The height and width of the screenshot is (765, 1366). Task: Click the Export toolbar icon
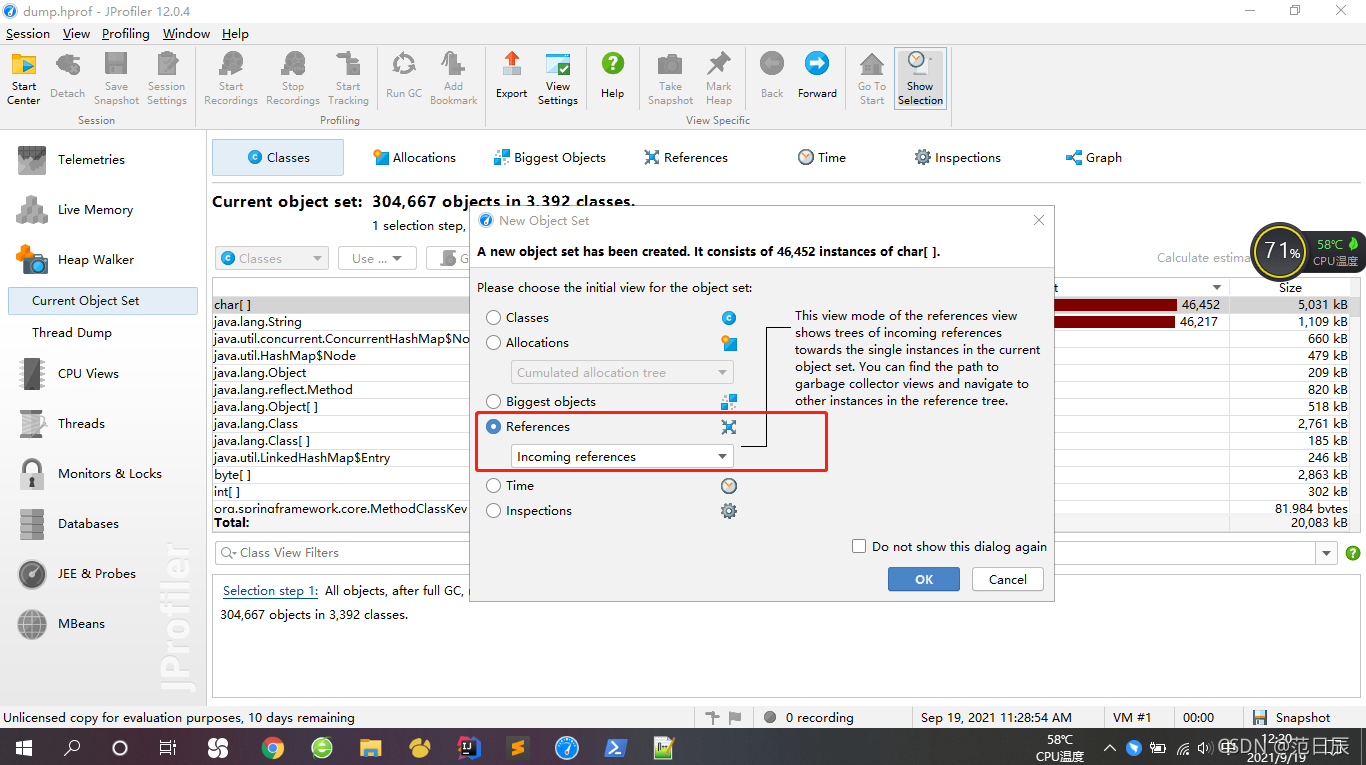pyautogui.click(x=511, y=78)
